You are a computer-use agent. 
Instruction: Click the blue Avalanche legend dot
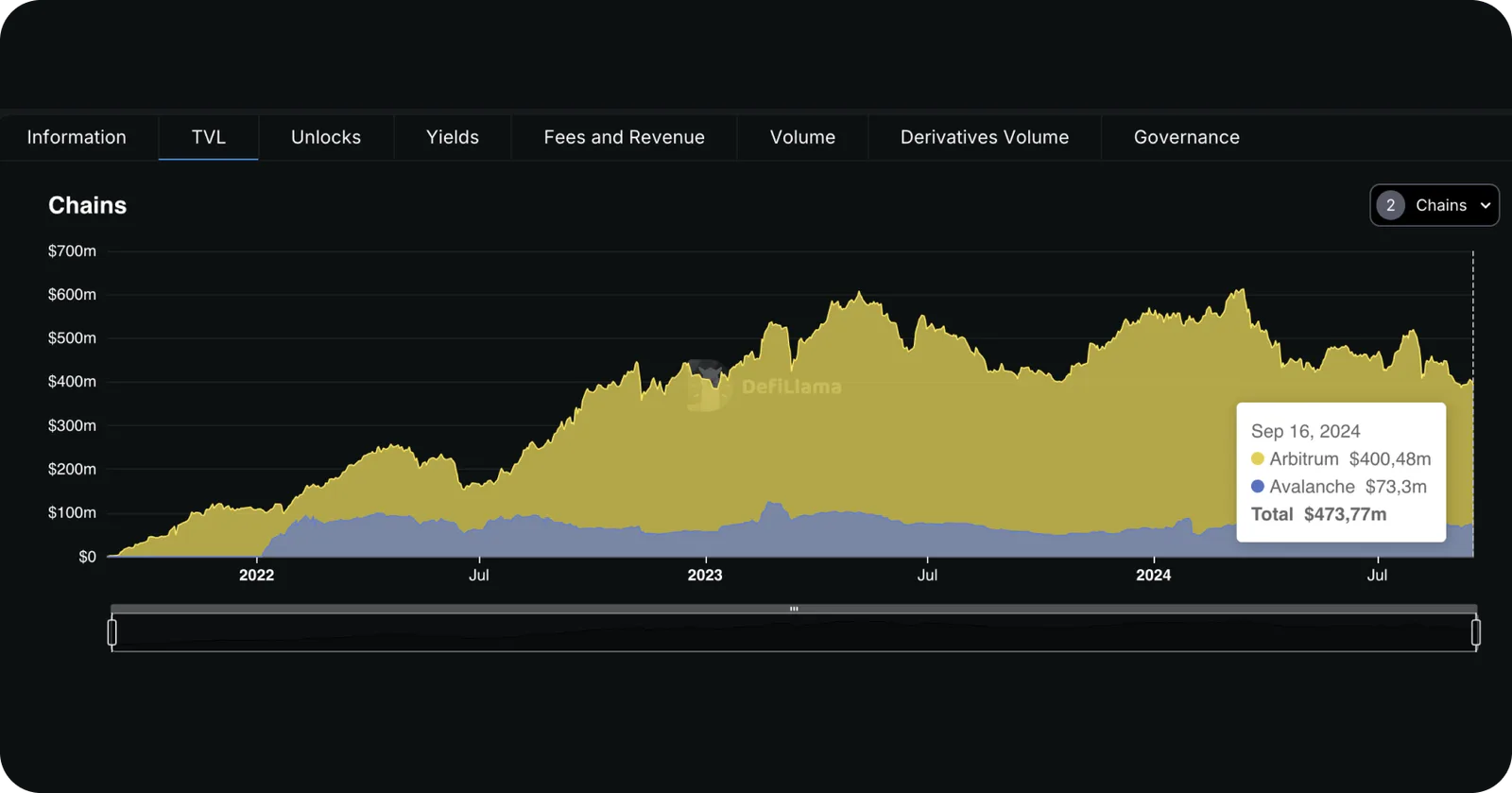click(x=1258, y=486)
